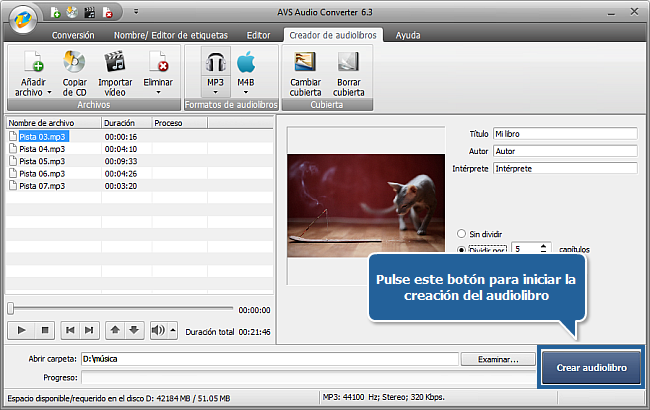This screenshot has width=650, height=410.
Task: Expand the Eliminar dropdown arrow
Action: tap(157, 92)
